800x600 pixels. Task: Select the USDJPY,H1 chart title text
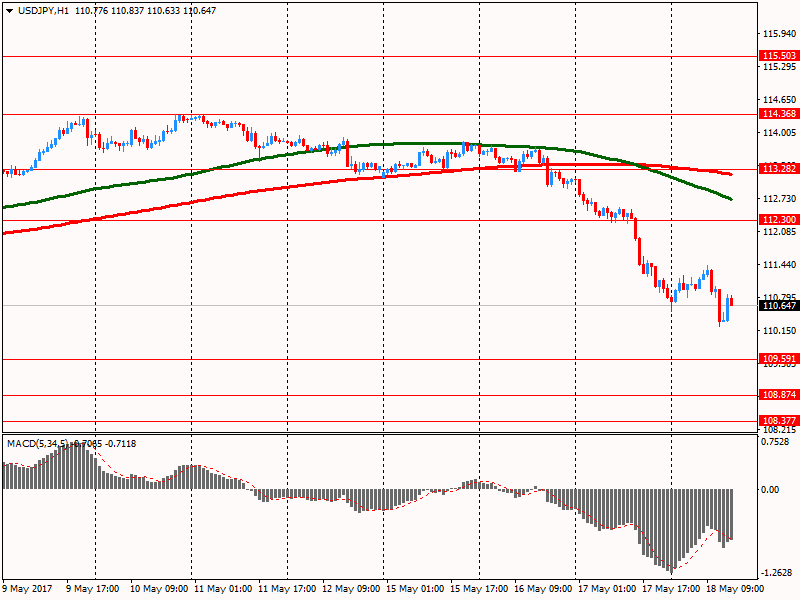[x=43, y=11]
